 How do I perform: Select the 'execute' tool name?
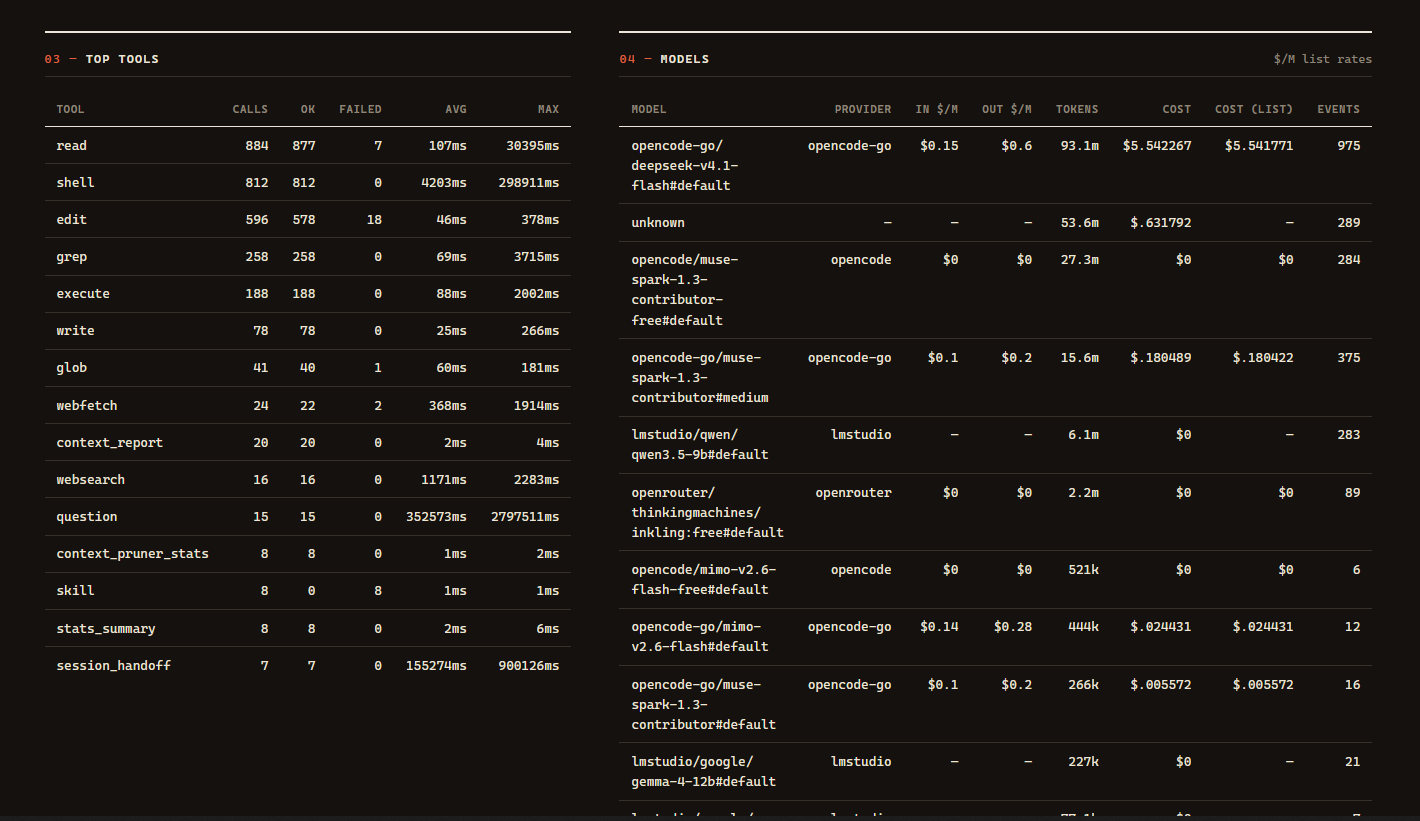83,294
